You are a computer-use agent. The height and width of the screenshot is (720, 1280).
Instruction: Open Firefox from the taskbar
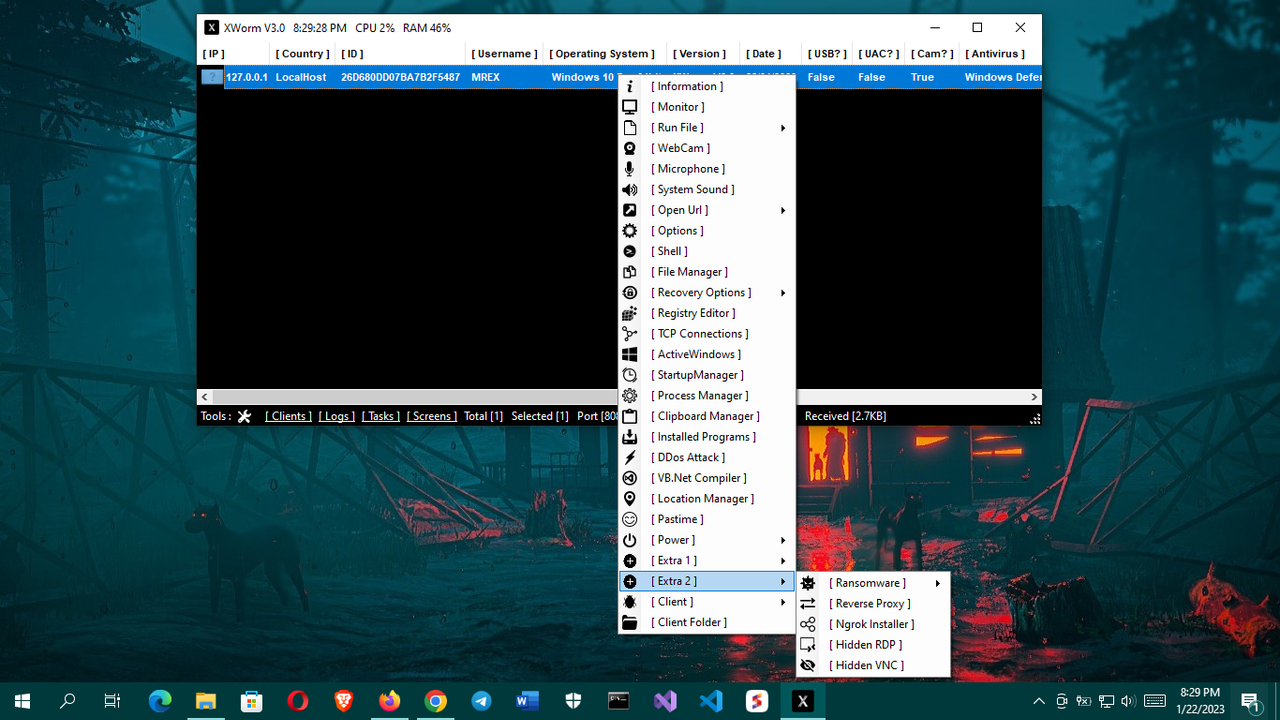point(389,700)
